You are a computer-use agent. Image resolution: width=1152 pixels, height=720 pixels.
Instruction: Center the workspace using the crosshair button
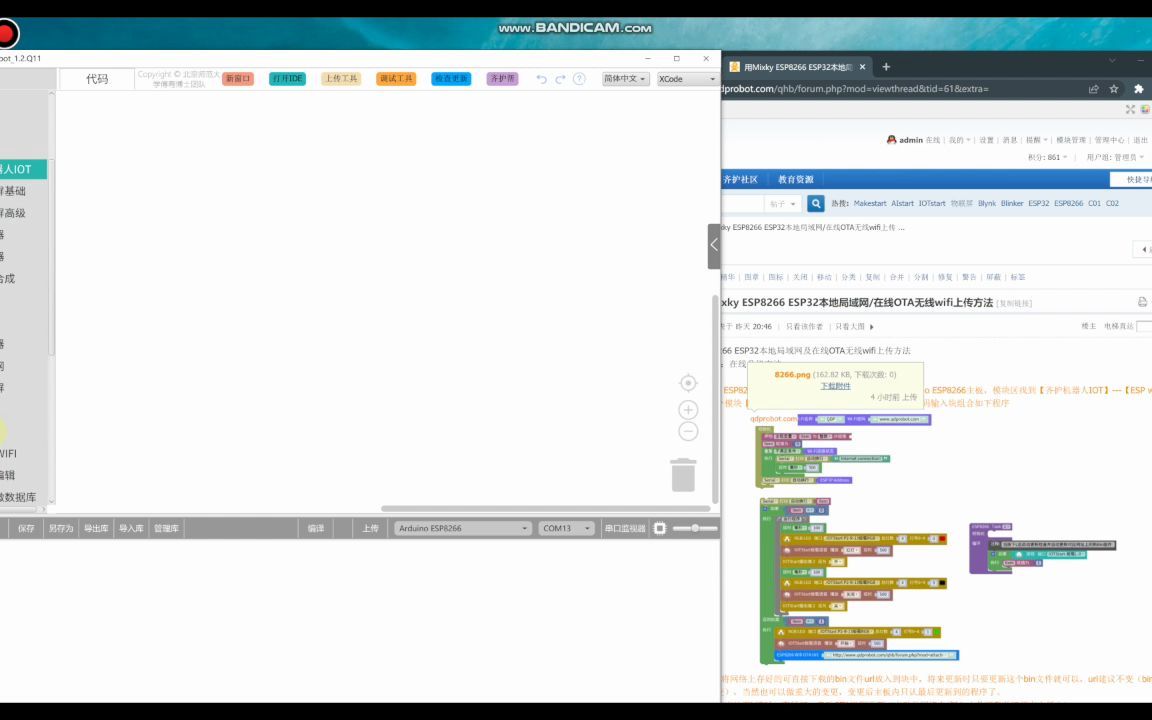pyautogui.click(x=688, y=382)
